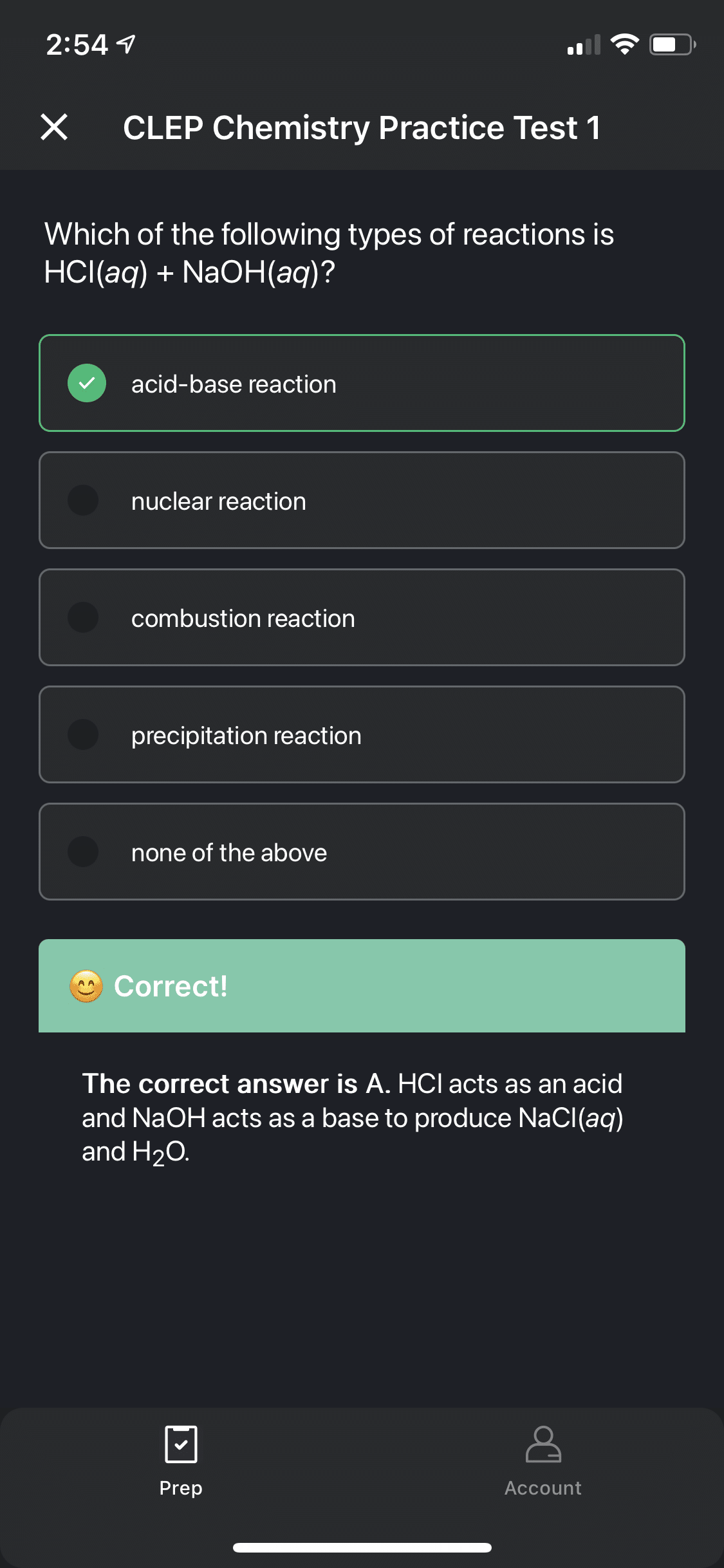Tap the CLEP Chemistry Practice Test 1 title

pyautogui.click(x=362, y=127)
